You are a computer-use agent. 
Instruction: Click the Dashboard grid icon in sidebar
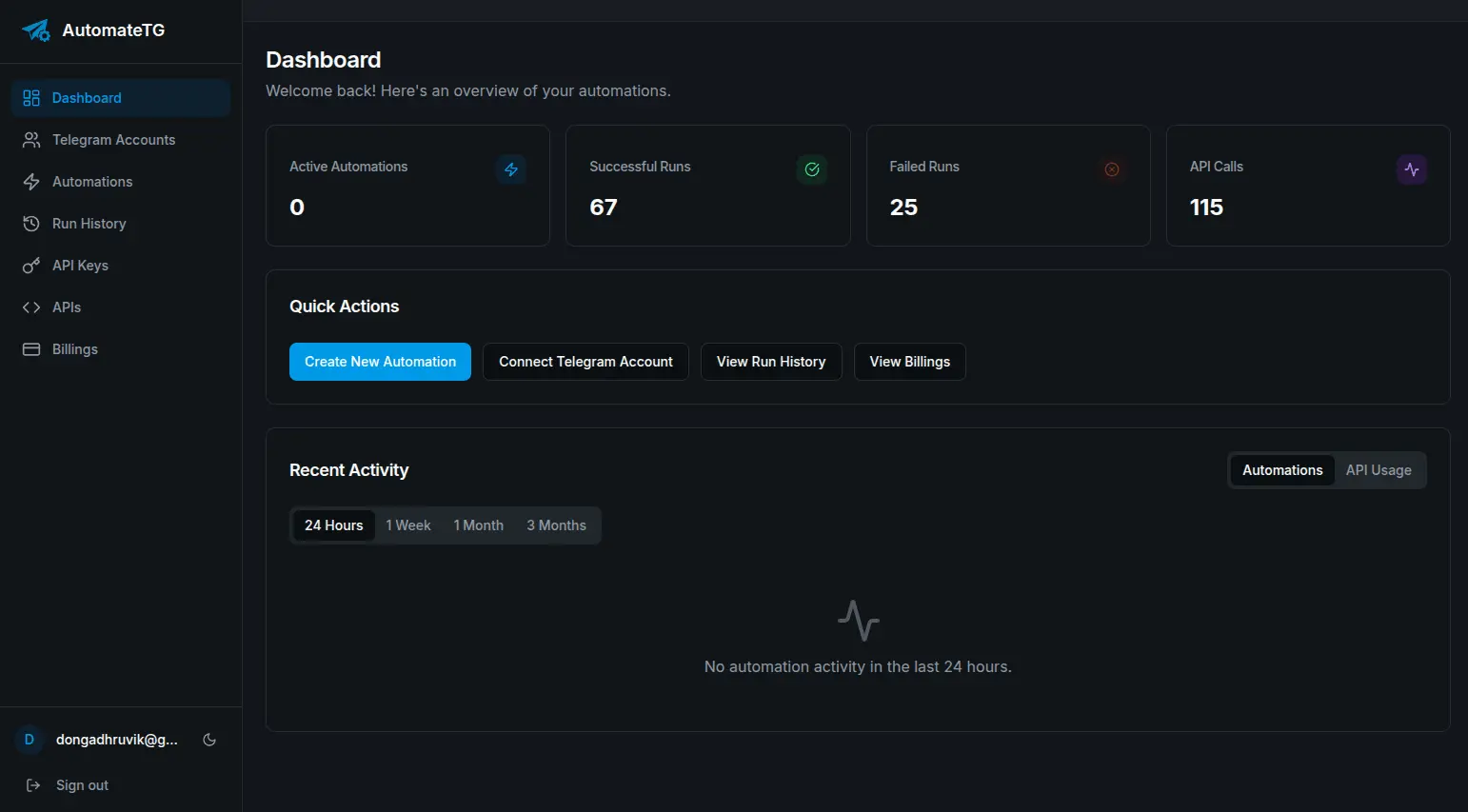click(x=31, y=98)
